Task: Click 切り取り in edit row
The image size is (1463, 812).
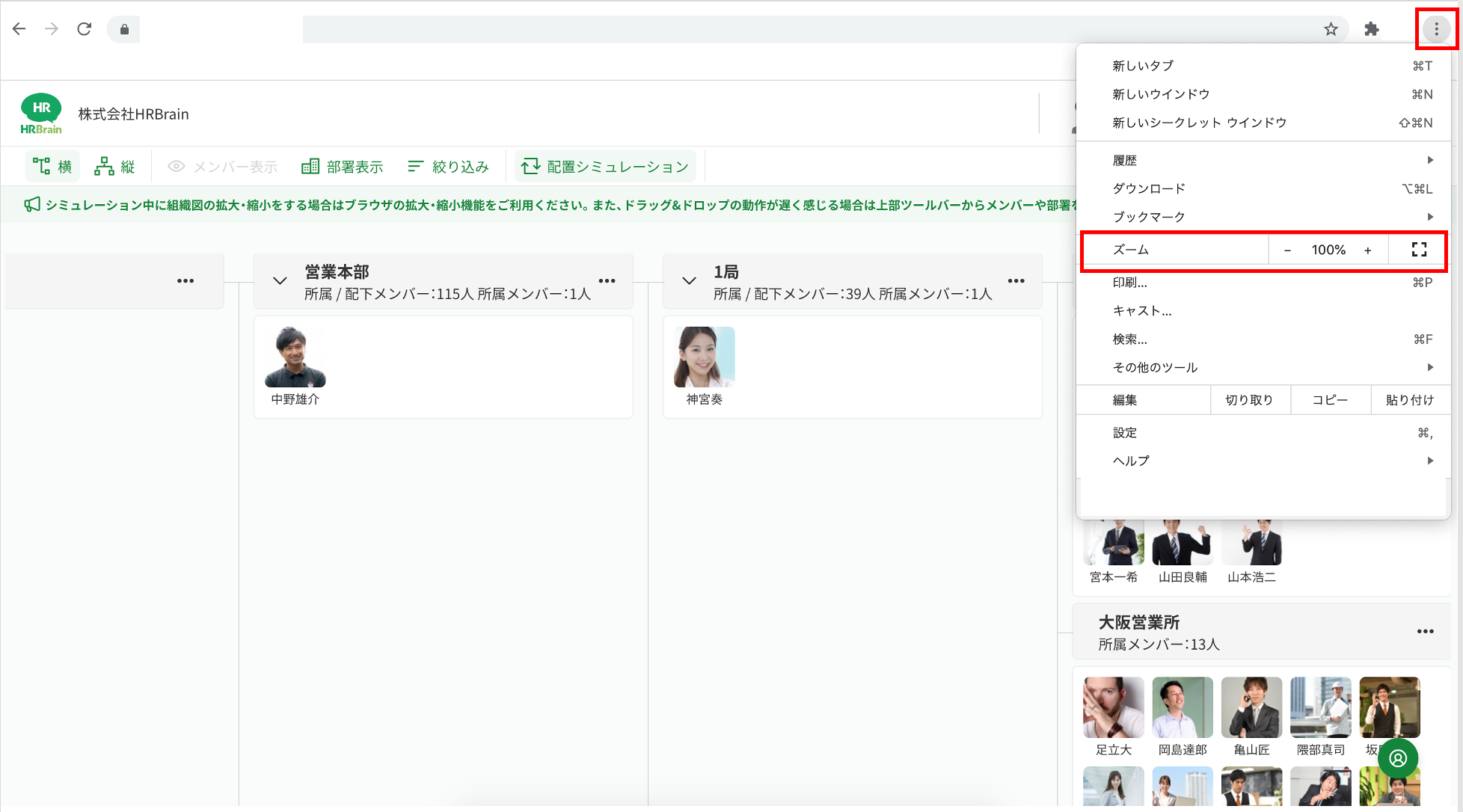Action: [x=1250, y=400]
